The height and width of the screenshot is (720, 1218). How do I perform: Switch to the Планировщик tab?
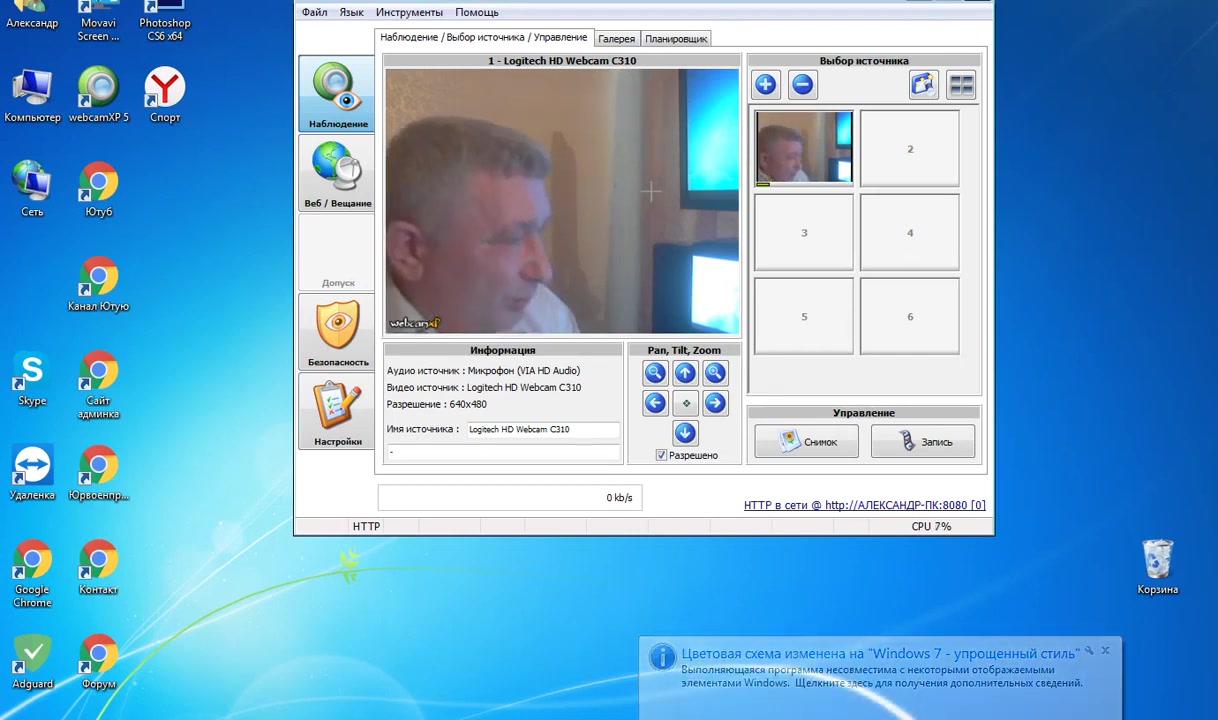point(676,39)
